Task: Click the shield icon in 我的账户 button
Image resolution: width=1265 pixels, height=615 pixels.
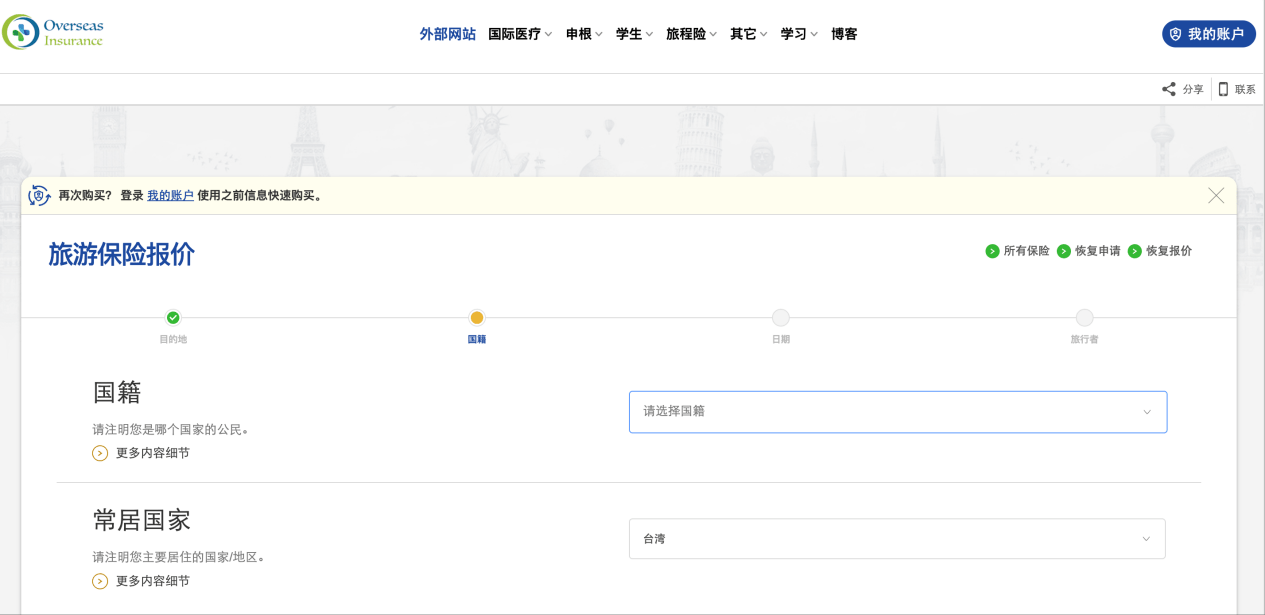Action: (x=1175, y=34)
